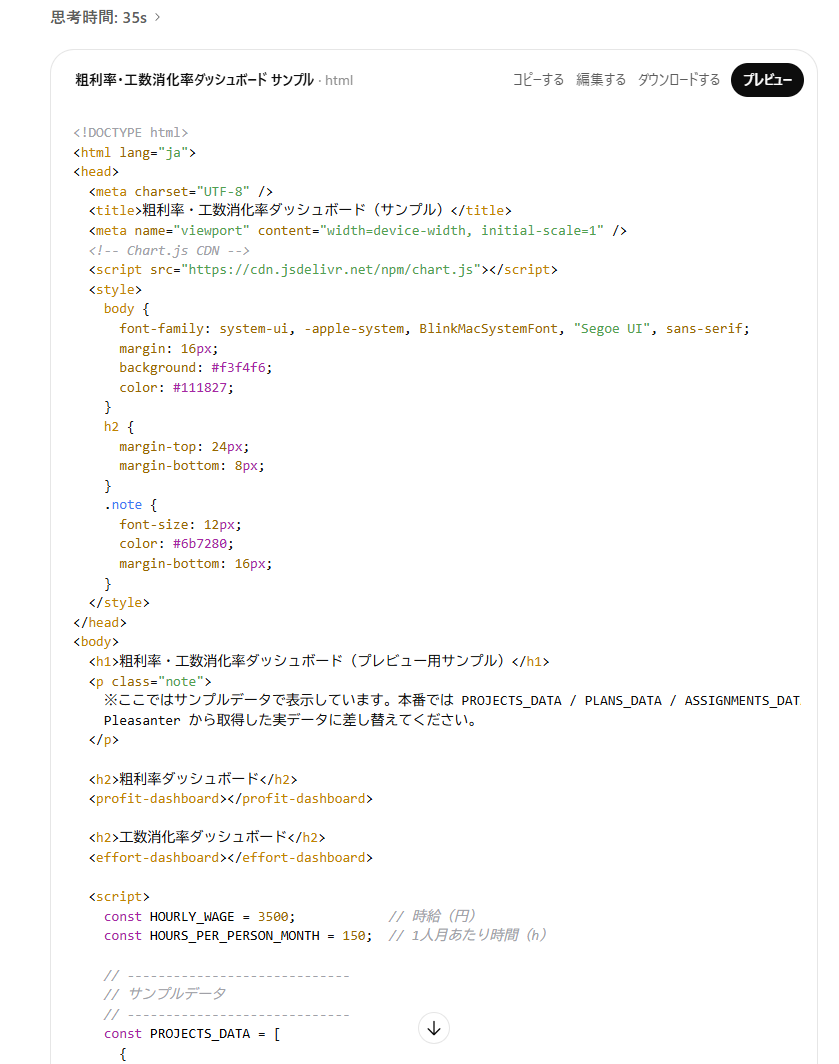The height and width of the screenshot is (1064, 839).
Task: Click the </style> closing tag
Action: [119, 603]
